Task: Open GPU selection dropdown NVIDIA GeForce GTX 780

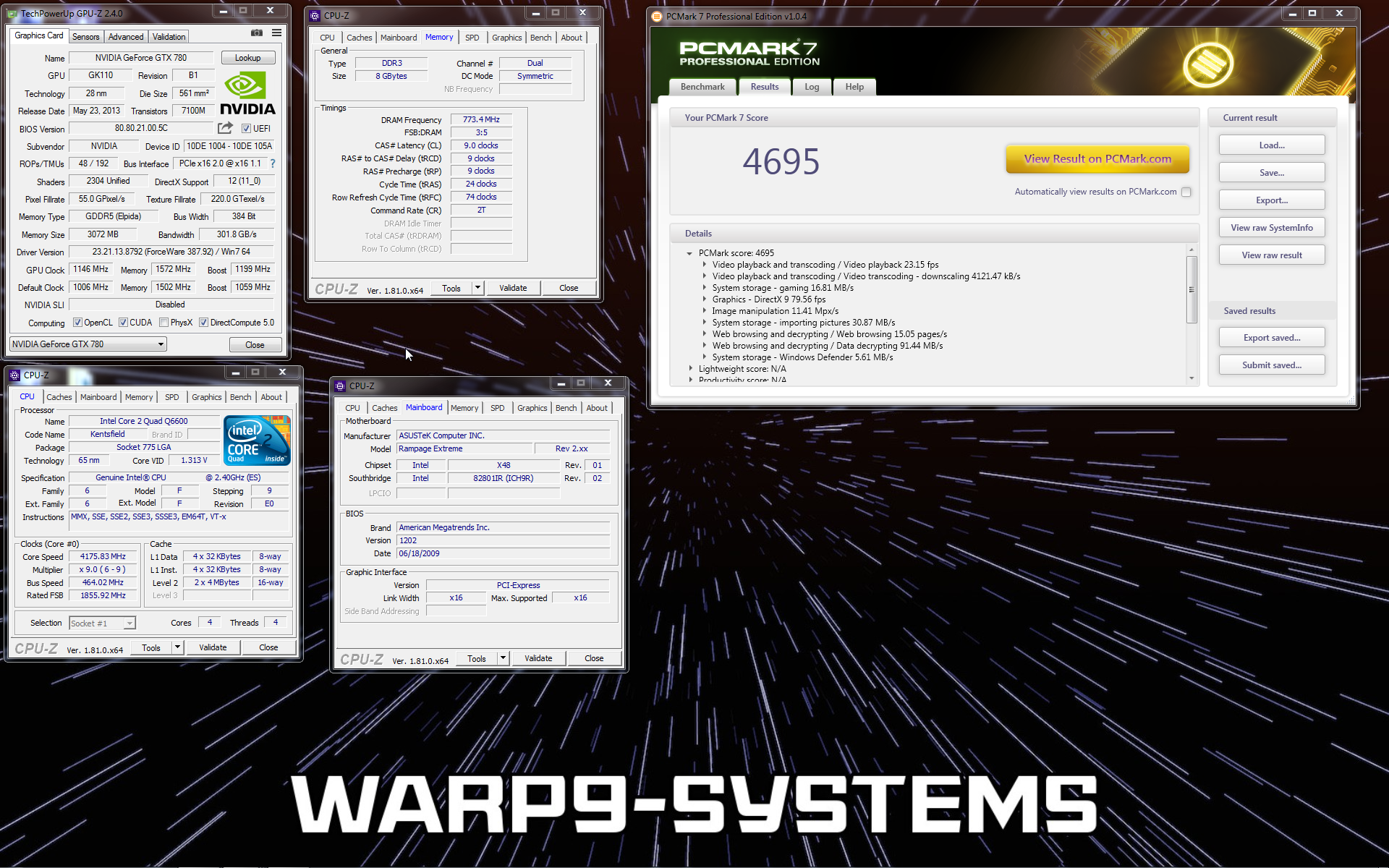Action: 88,344
